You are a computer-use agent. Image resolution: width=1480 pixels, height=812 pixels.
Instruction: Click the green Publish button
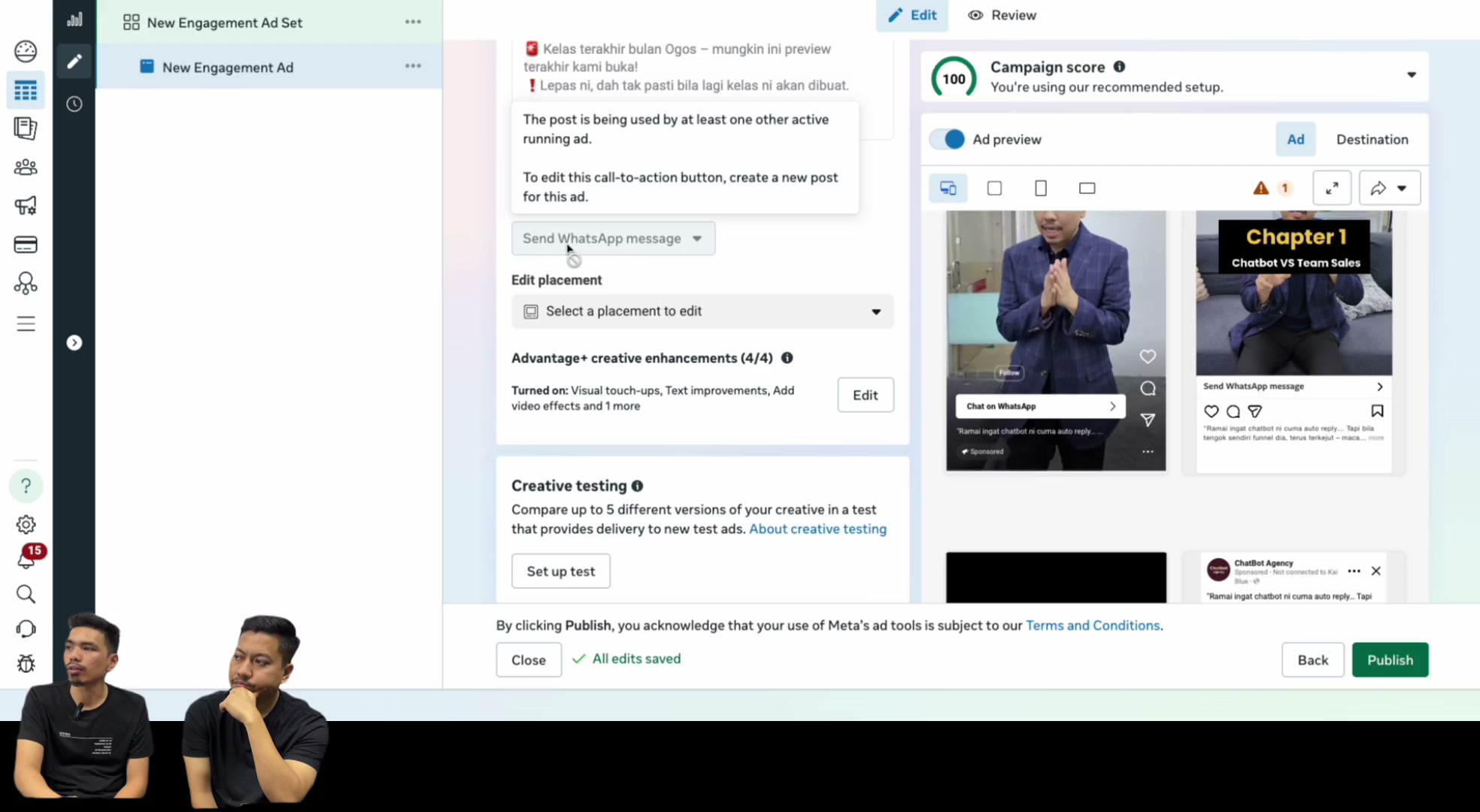[1390, 659]
